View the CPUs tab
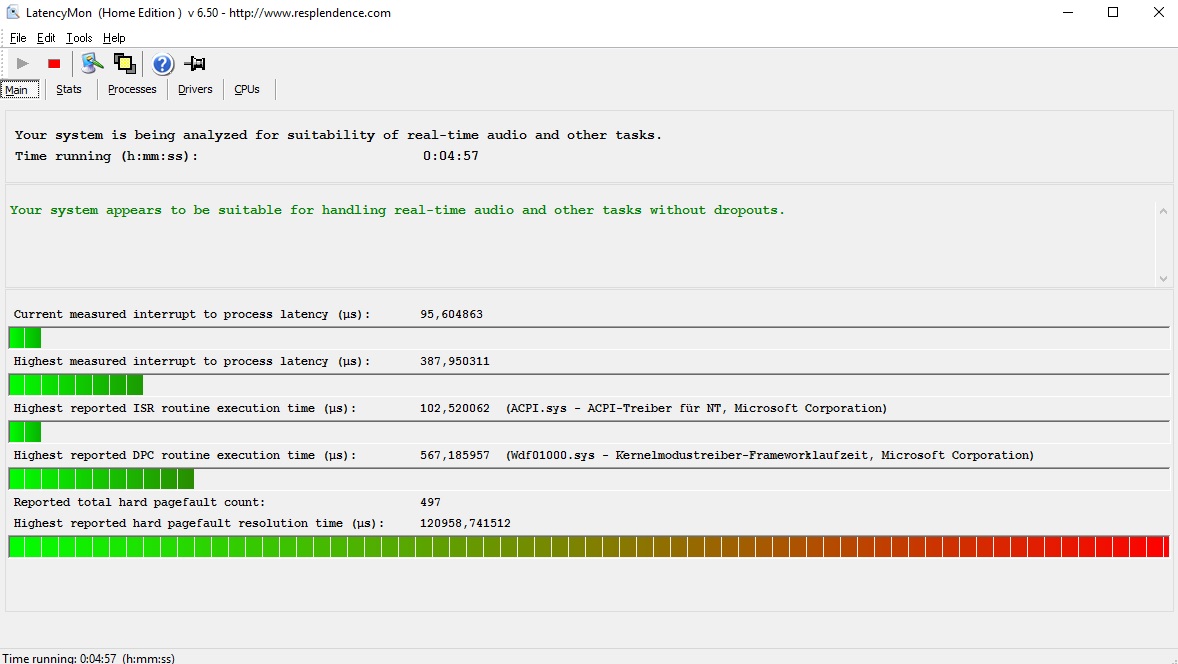The image size is (1178, 664). 247,89
